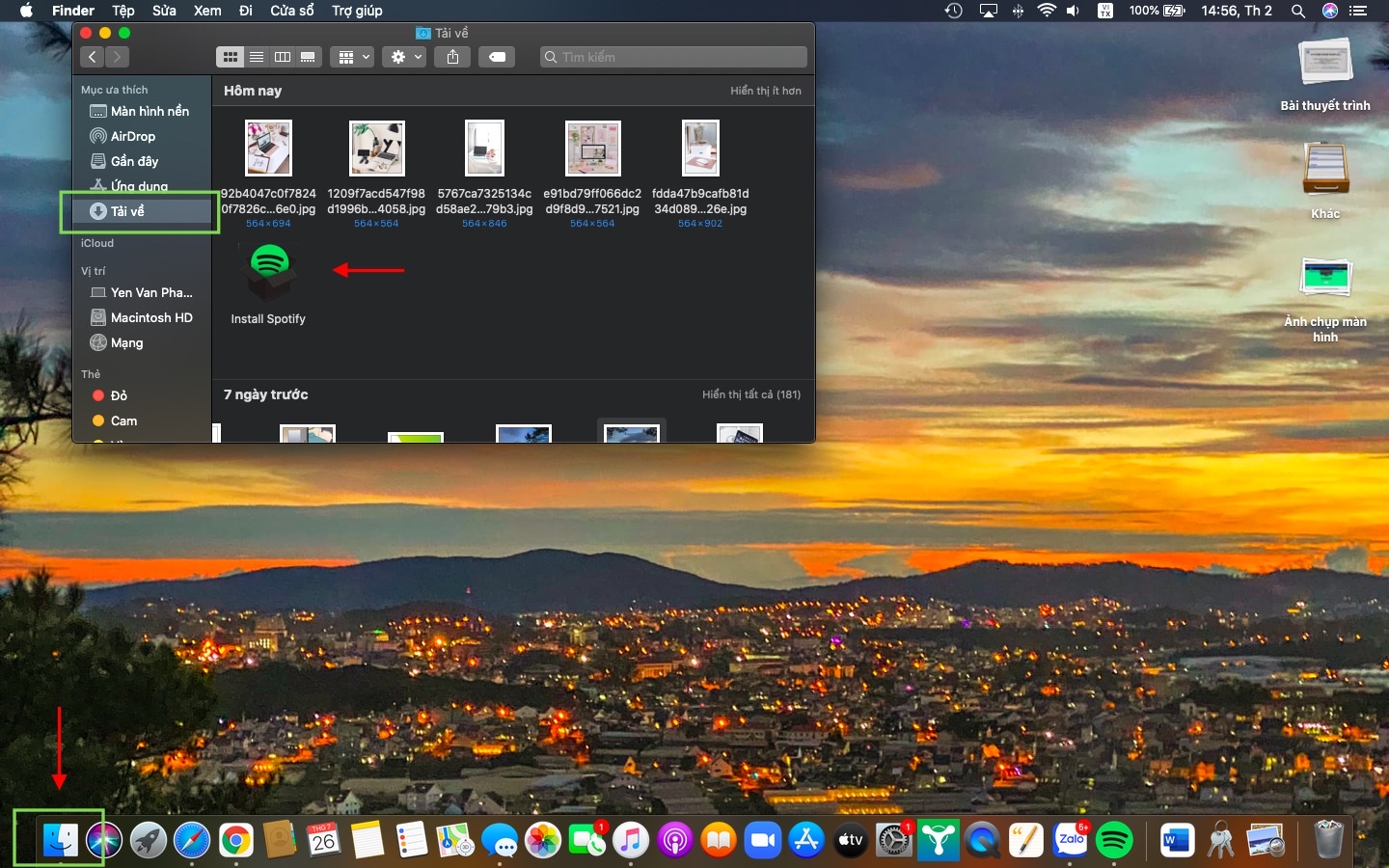Open the Apple menu
This screenshot has height=868, width=1389.
click(x=26, y=11)
